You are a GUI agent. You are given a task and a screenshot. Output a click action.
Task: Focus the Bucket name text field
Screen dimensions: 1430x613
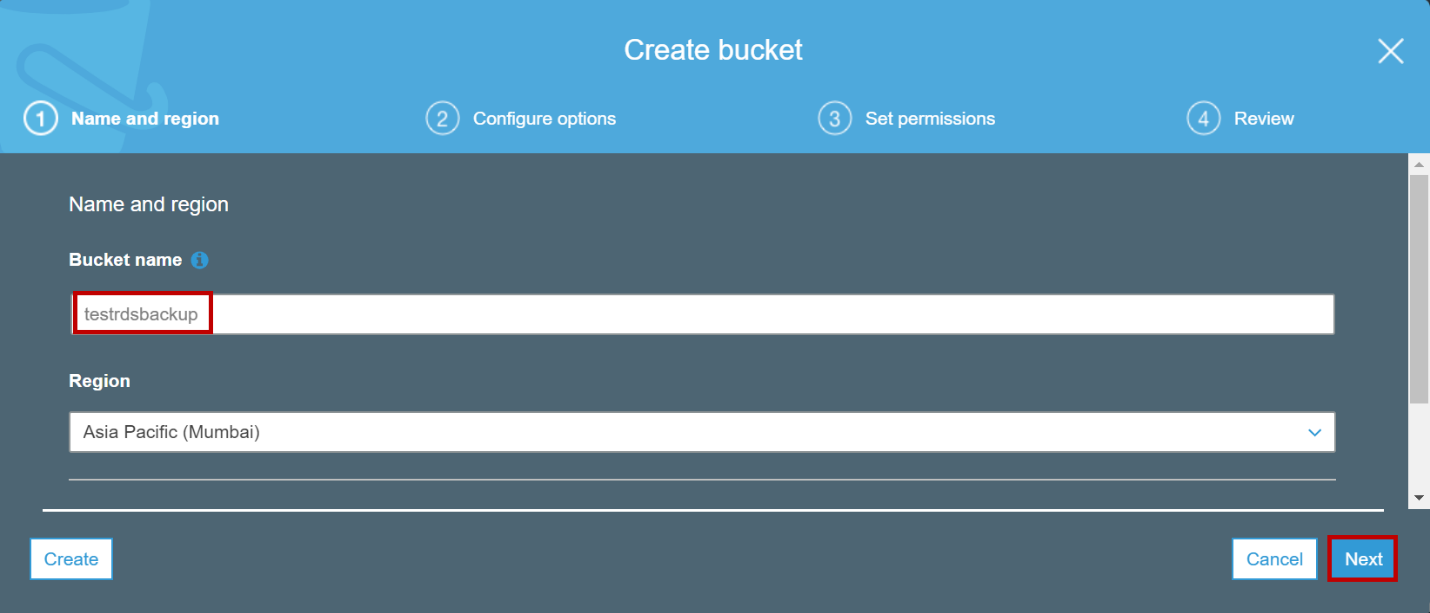coord(700,314)
